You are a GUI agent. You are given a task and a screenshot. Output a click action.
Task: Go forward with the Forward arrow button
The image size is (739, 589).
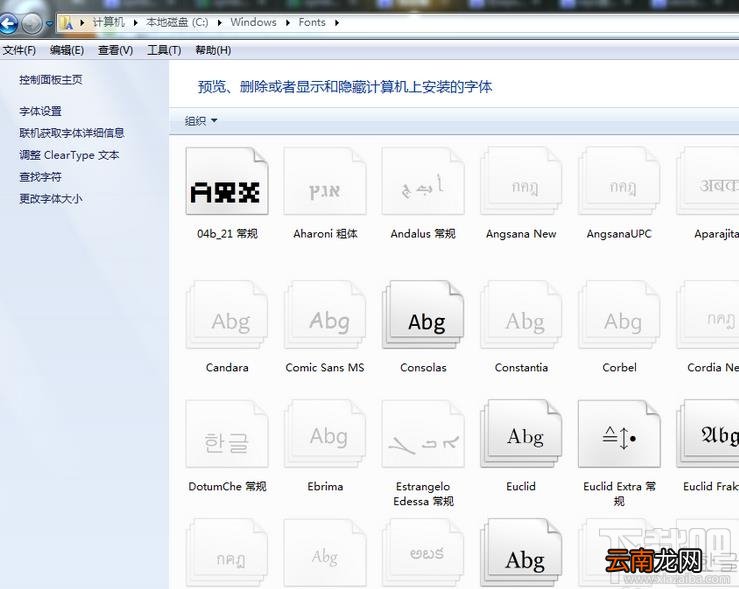(32, 23)
